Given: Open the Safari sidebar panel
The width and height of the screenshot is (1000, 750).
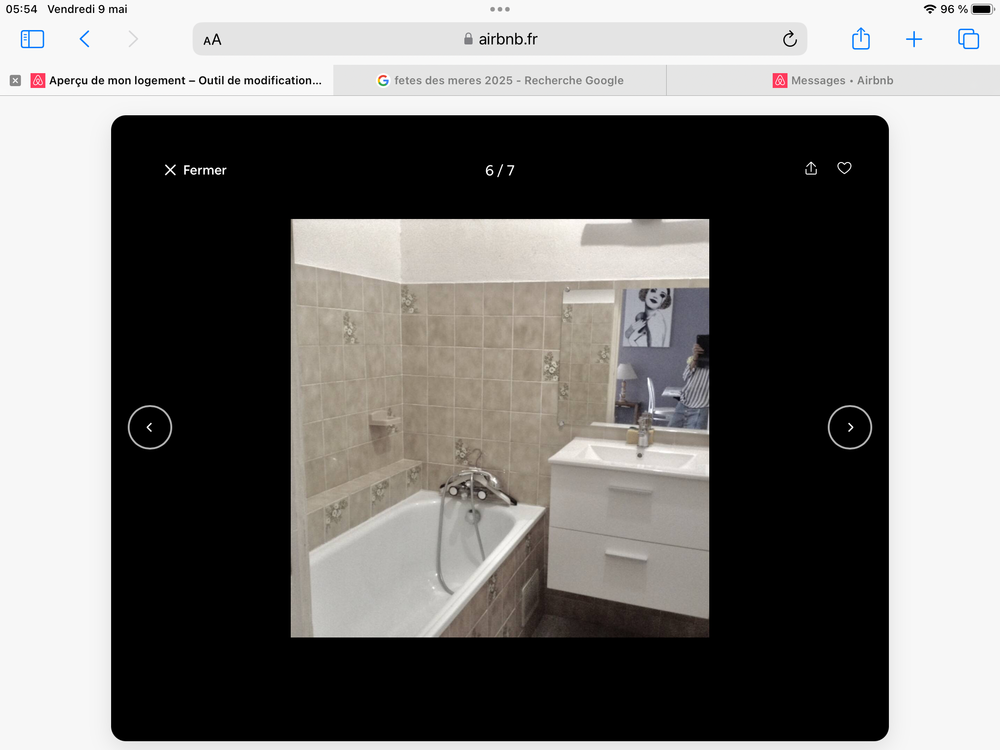Looking at the screenshot, I should pos(33,40).
